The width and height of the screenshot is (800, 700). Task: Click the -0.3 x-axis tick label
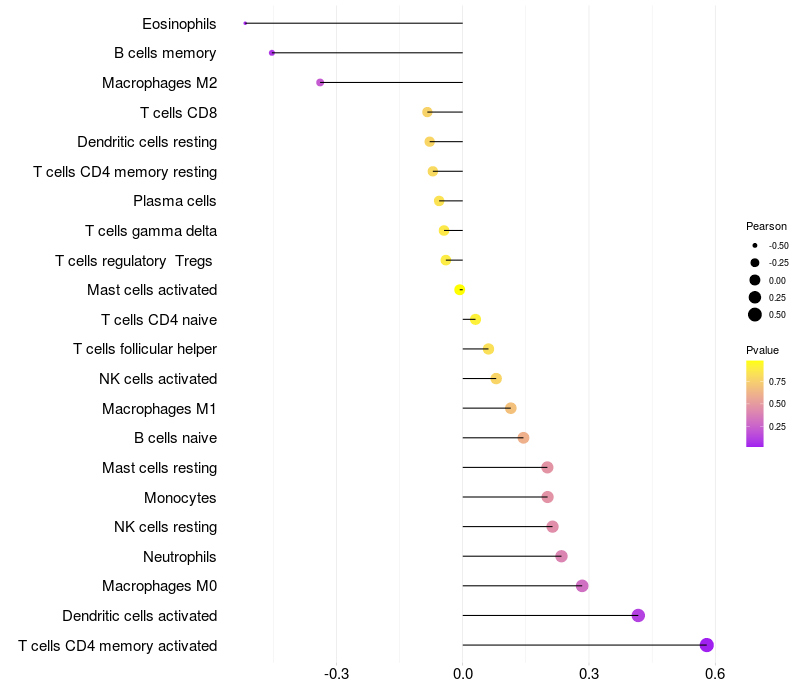pyautogui.click(x=337, y=673)
